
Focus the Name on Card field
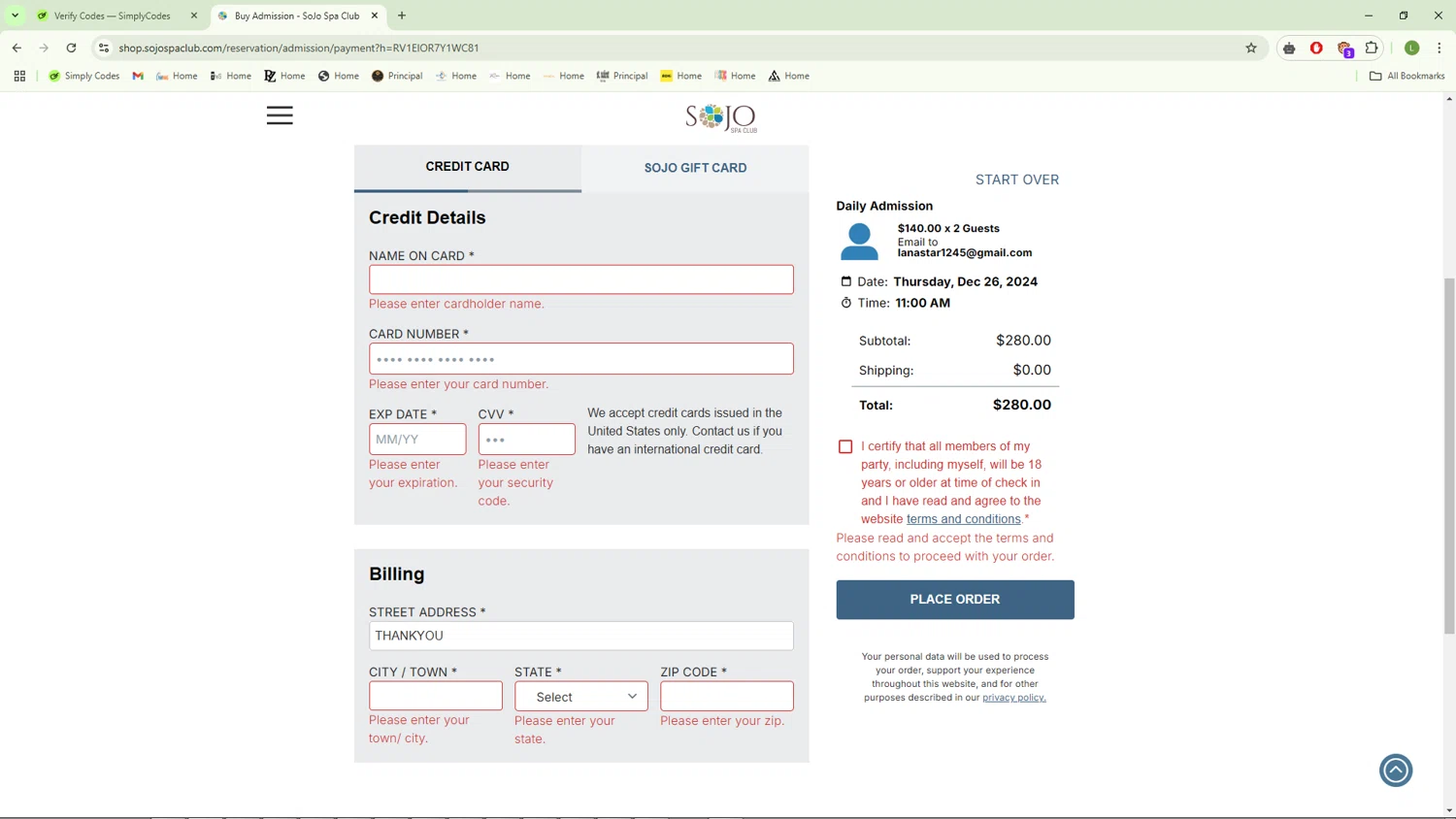pyautogui.click(x=581, y=279)
